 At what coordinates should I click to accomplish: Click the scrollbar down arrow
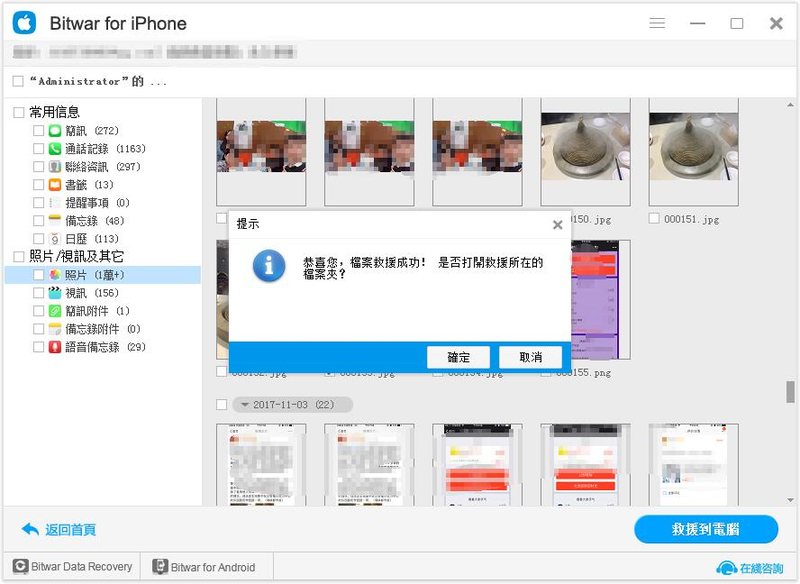coord(790,500)
